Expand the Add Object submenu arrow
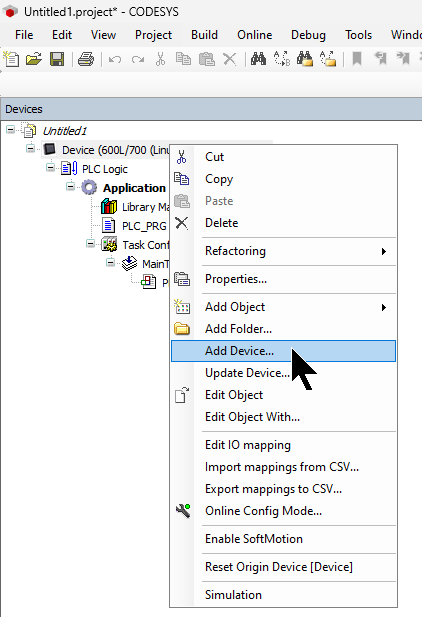The height and width of the screenshot is (617, 422). pos(384,307)
